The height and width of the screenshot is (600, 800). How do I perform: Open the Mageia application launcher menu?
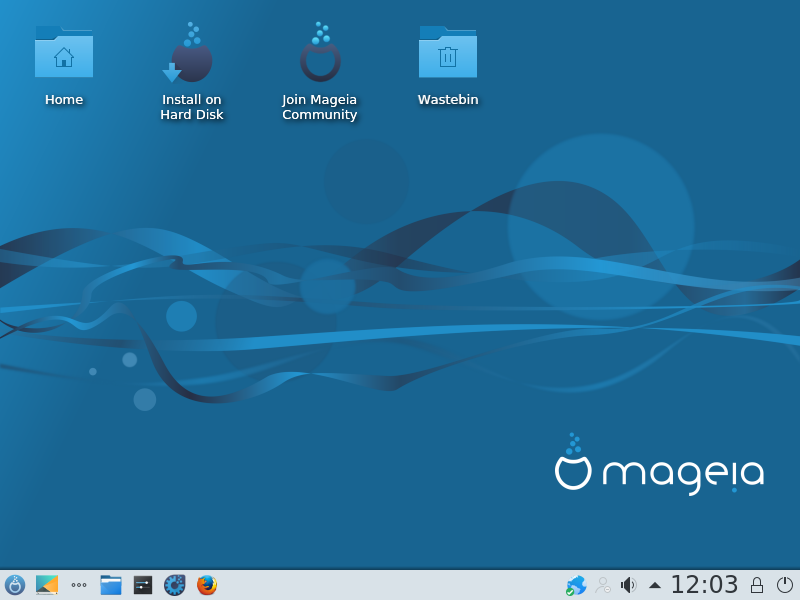14,585
